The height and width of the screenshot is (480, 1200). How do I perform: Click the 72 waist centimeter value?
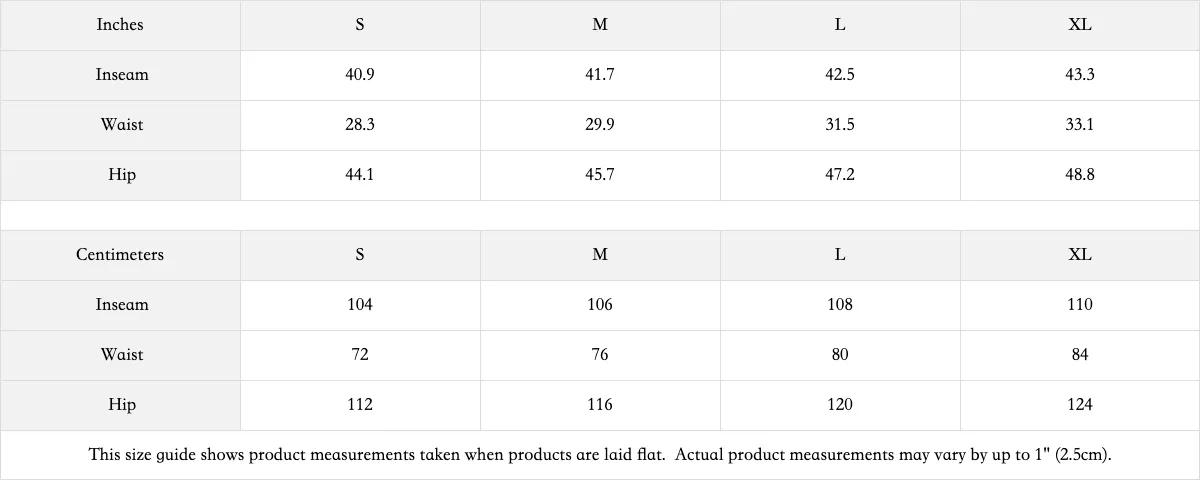360,355
